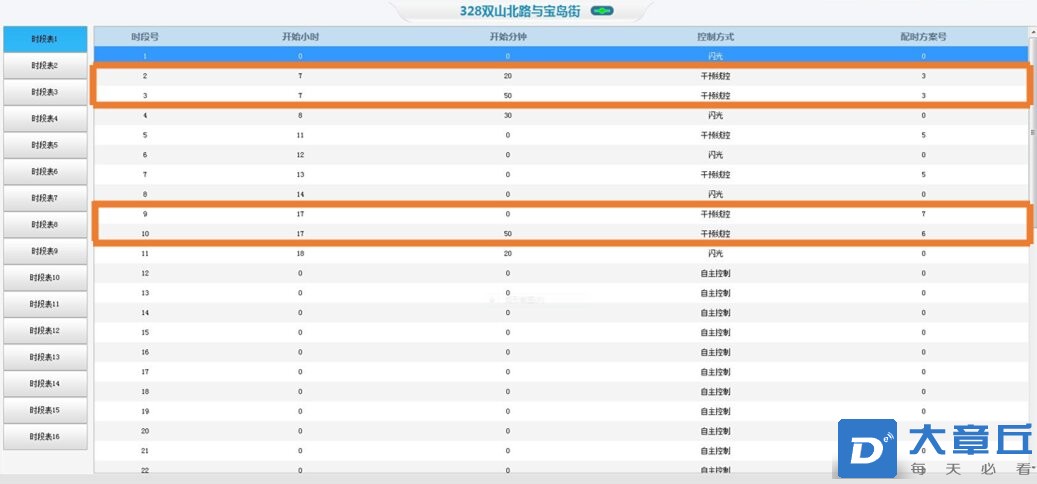Open the 时段表4 tab
The width and height of the screenshot is (1037, 484).
click(45, 118)
